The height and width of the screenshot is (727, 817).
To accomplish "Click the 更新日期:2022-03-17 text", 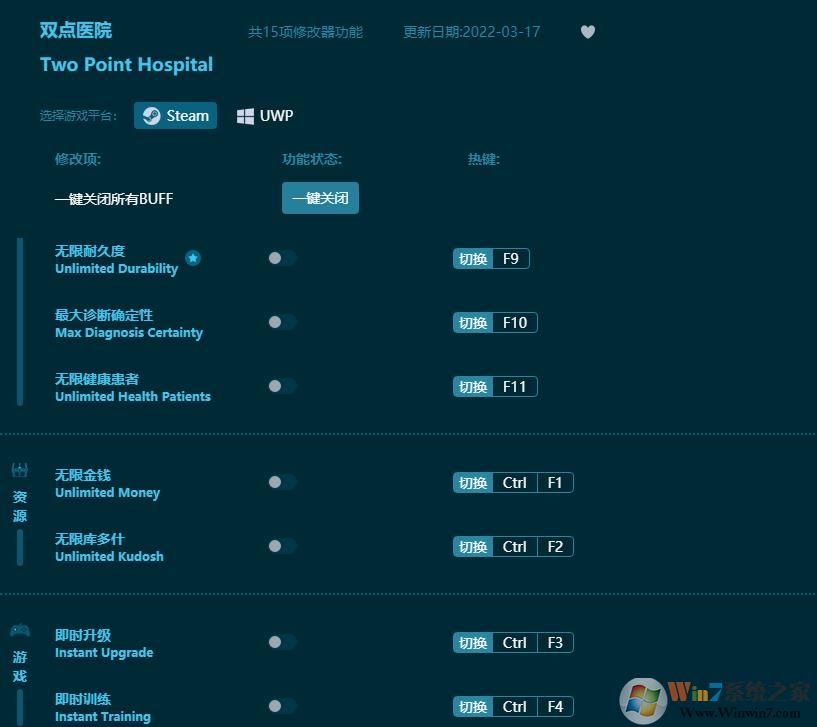I will pyautogui.click(x=472, y=32).
